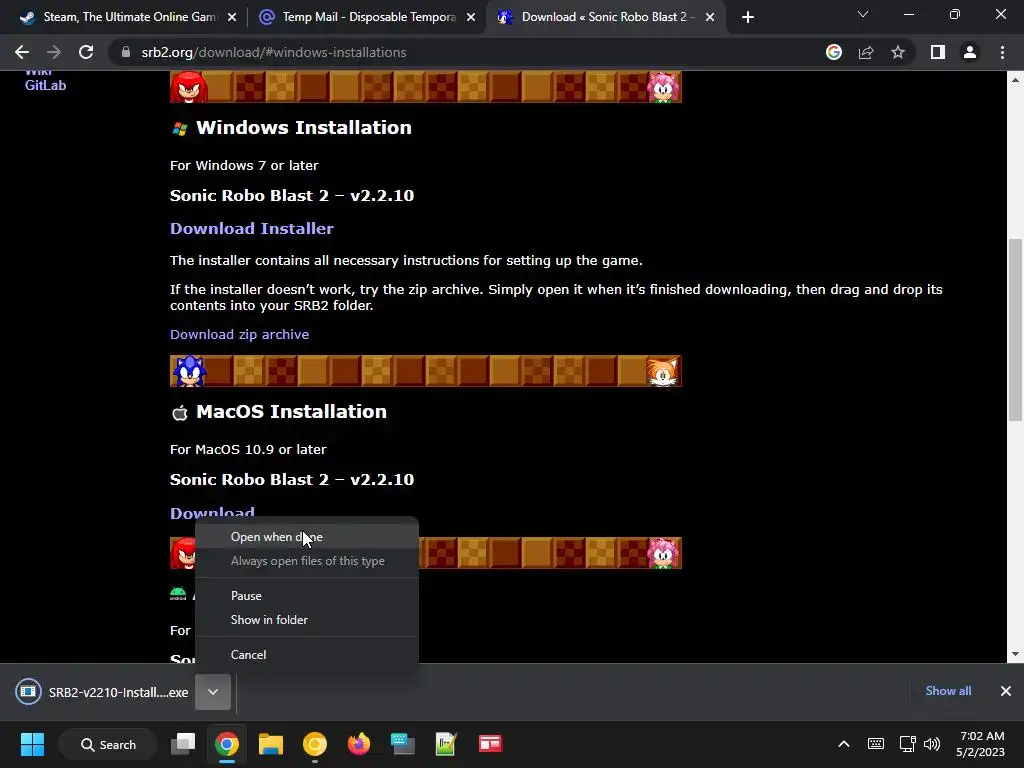Open the Chrome profile menu
The height and width of the screenshot is (768, 1024).
coord(970,52)
